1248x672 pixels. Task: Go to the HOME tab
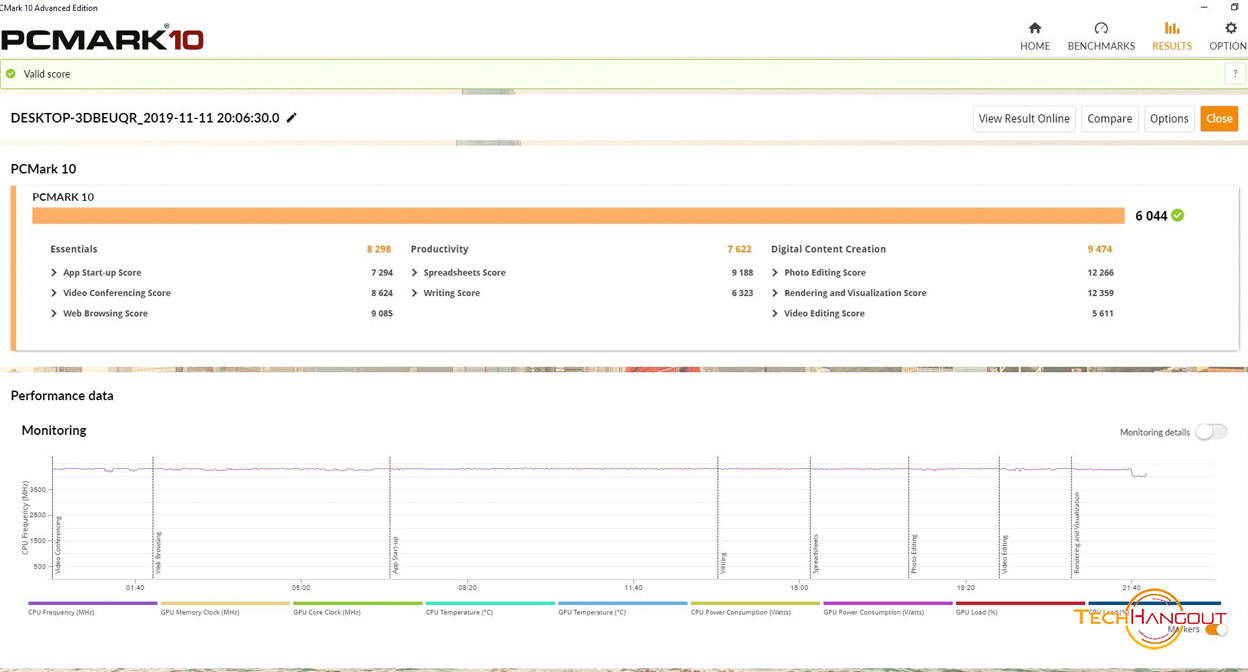coord(1034,36)
